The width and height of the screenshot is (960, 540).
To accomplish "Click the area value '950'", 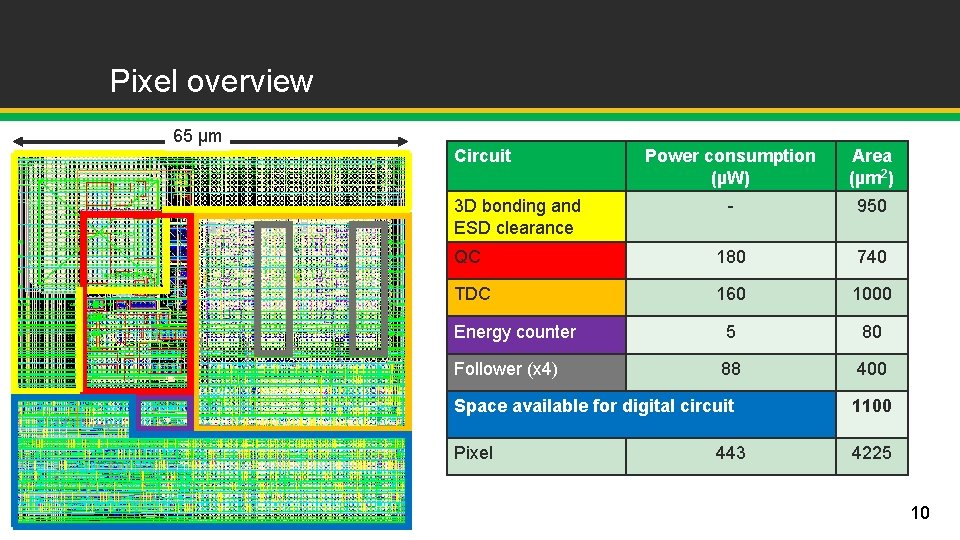I will pyautogui.click(x=872, y=206).
